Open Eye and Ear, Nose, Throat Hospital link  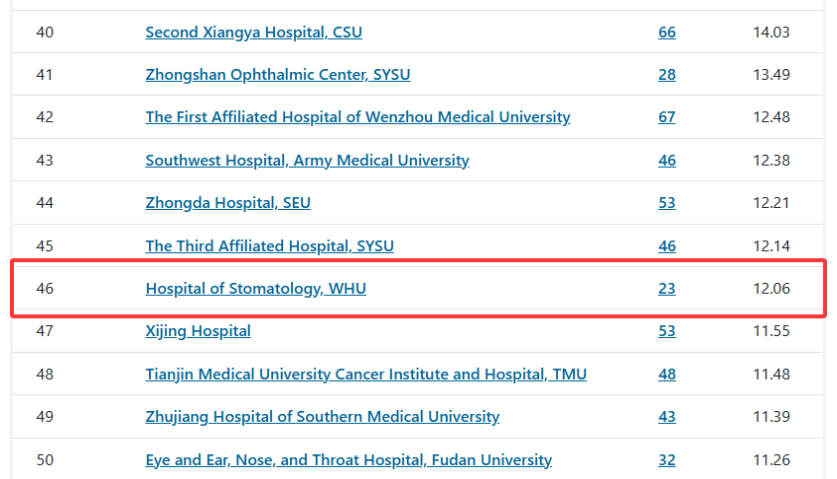pos(349,460)
